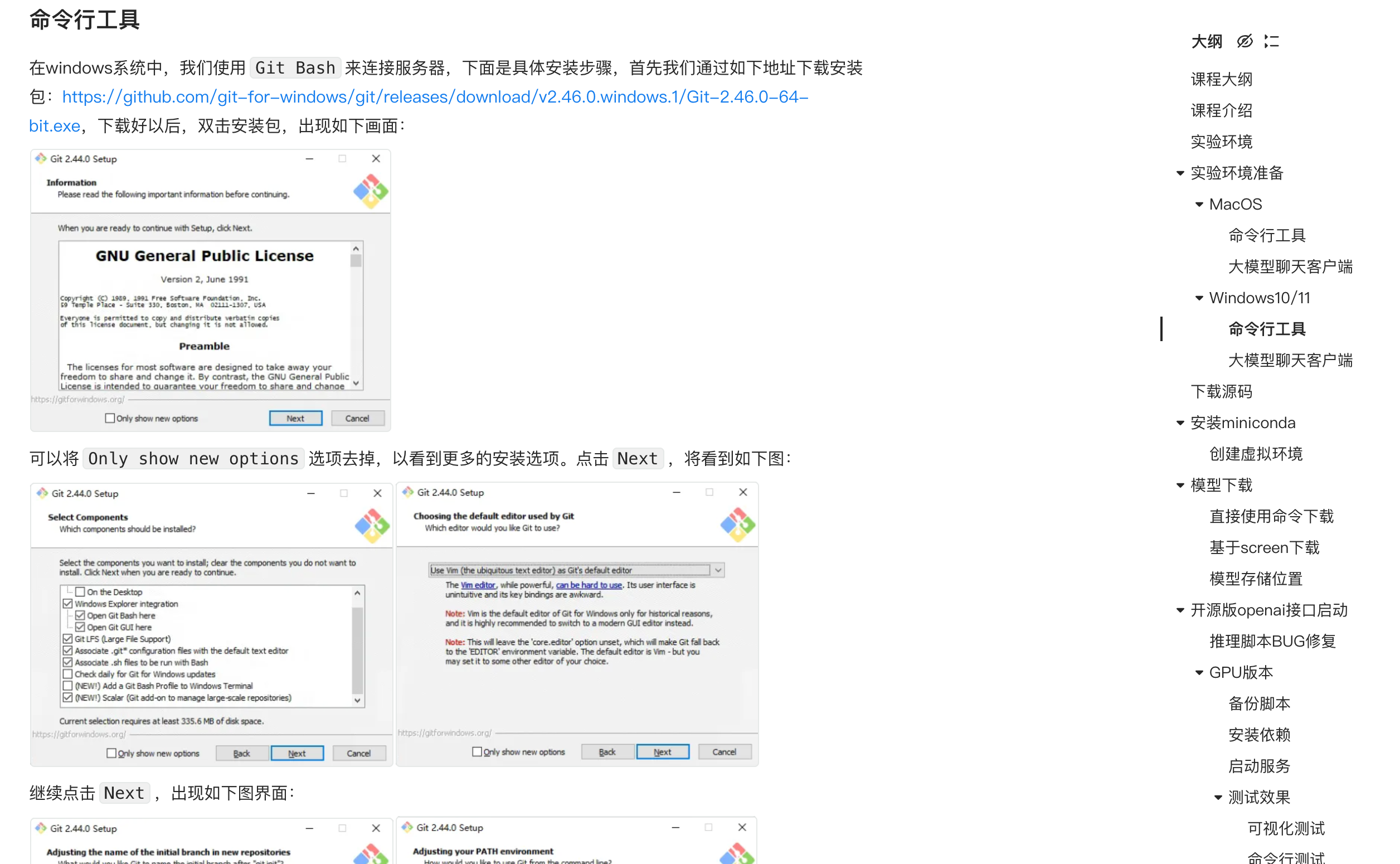Collapse the GPU版本 section arrow
This screenshot has height=864, width=1400.
(x=1199, y=673)
